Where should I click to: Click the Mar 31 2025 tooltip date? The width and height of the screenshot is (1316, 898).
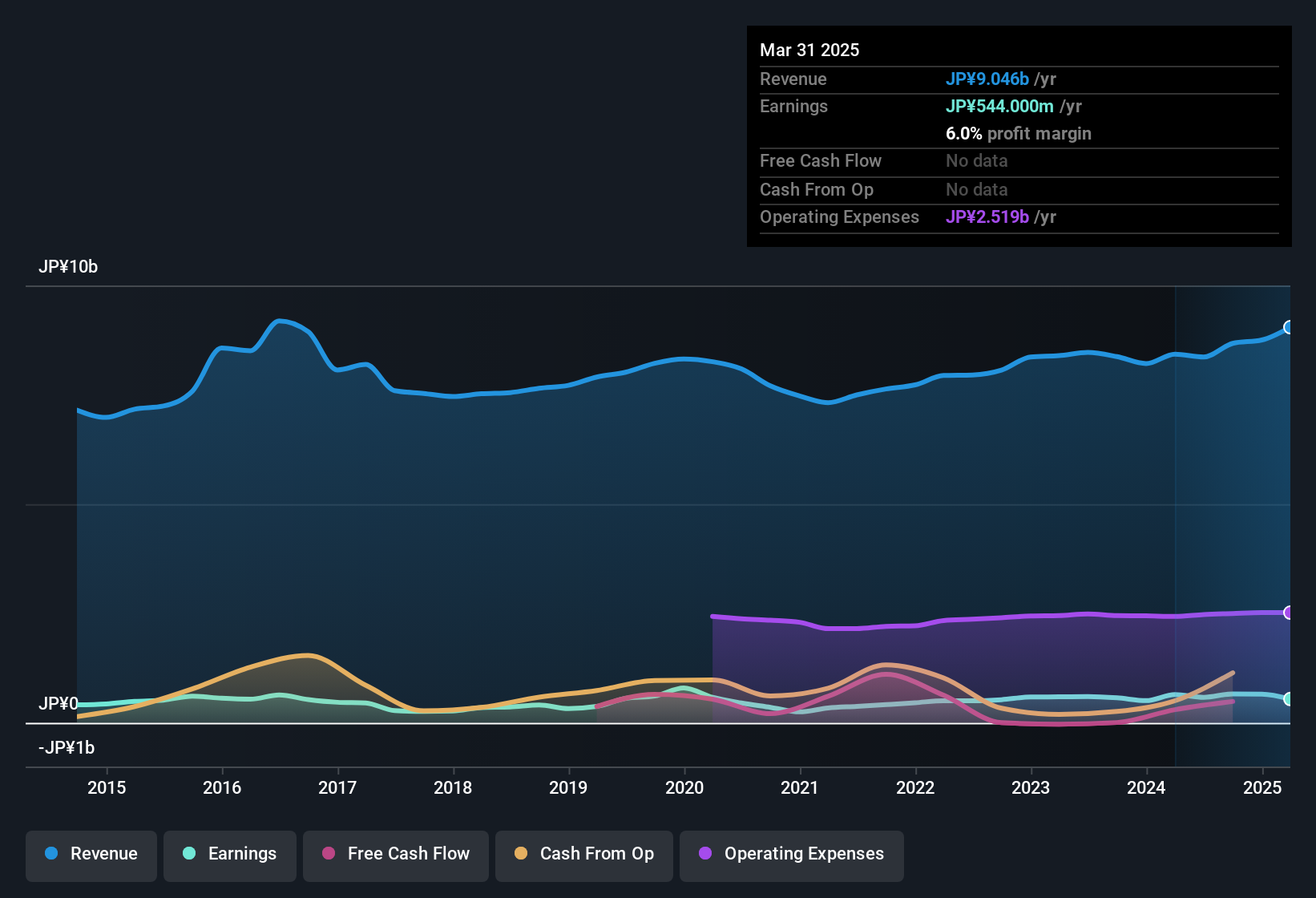[809, 50]
